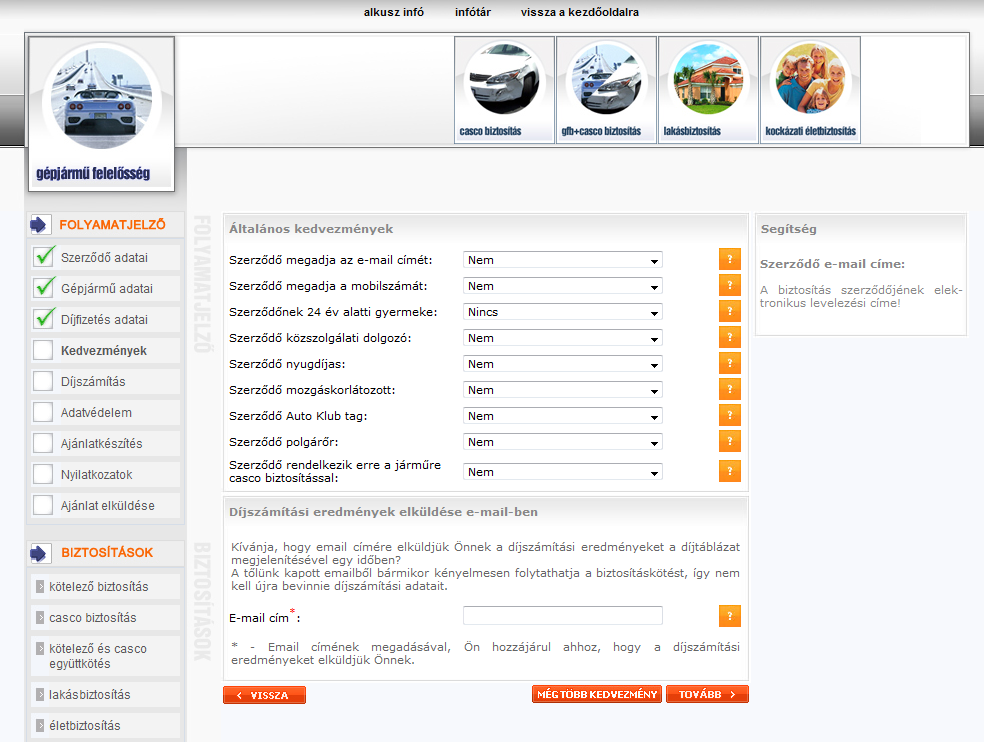This screenshot has width=984, height=742.
Task: Open gfb+casco biztosítás thumbnail
Action: click(x=606, y=90)
